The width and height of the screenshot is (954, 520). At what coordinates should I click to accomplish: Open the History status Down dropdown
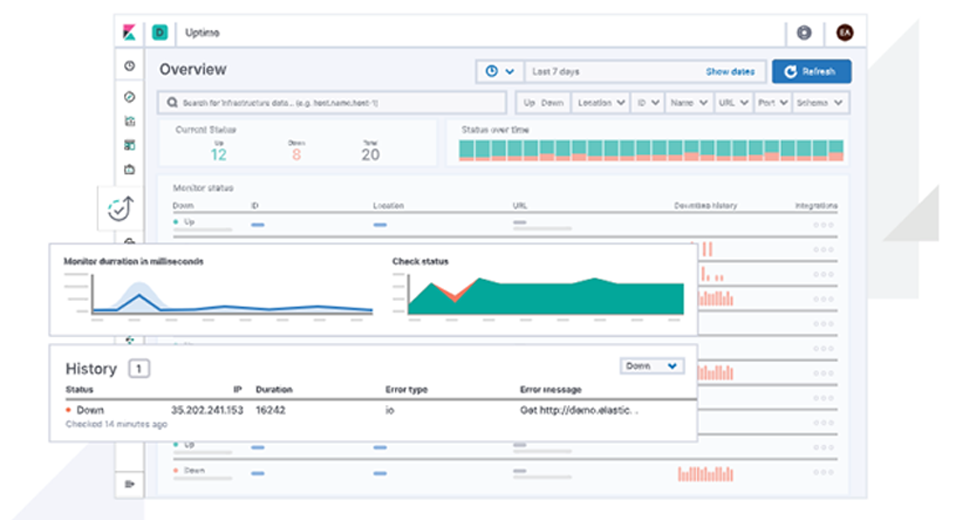(x=652, y=366)
